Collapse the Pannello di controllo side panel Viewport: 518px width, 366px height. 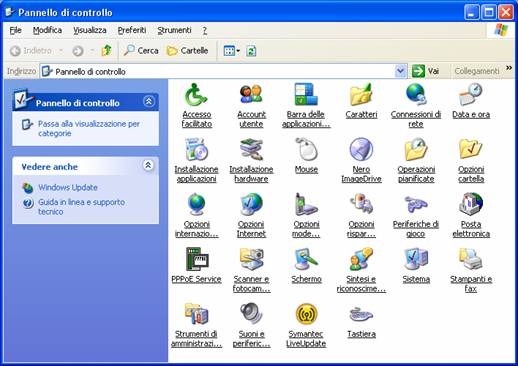tap(149, 101)
